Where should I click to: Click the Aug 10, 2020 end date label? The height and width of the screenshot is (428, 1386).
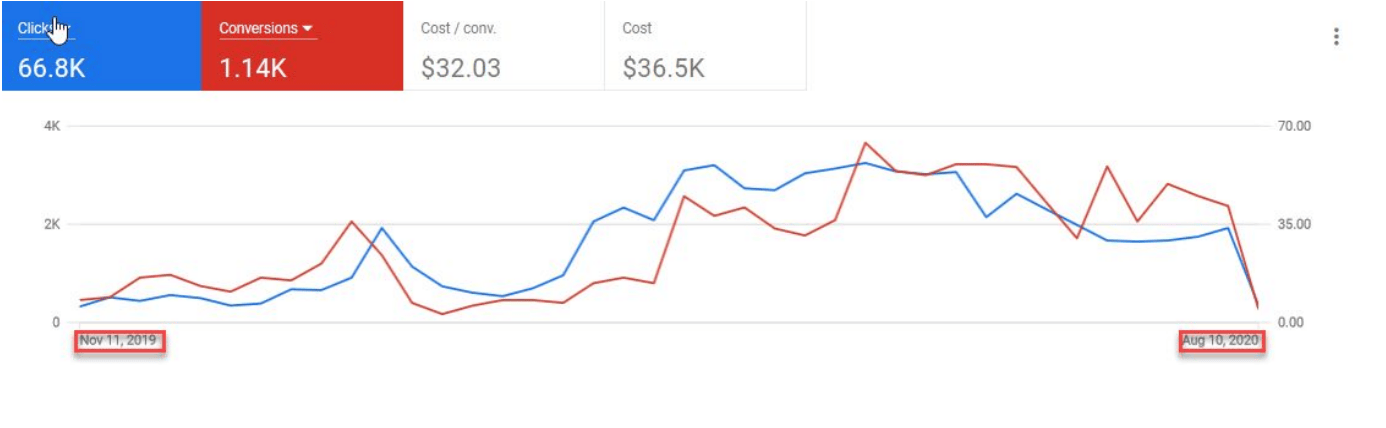click(x=1222, y=341)
